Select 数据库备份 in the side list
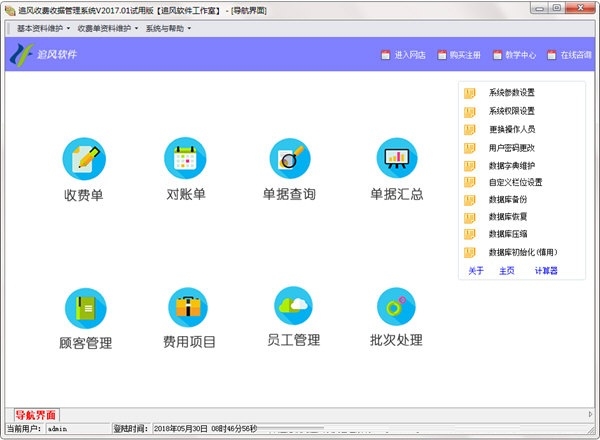This screenshot has width=600, height=440. click(508, 200)
